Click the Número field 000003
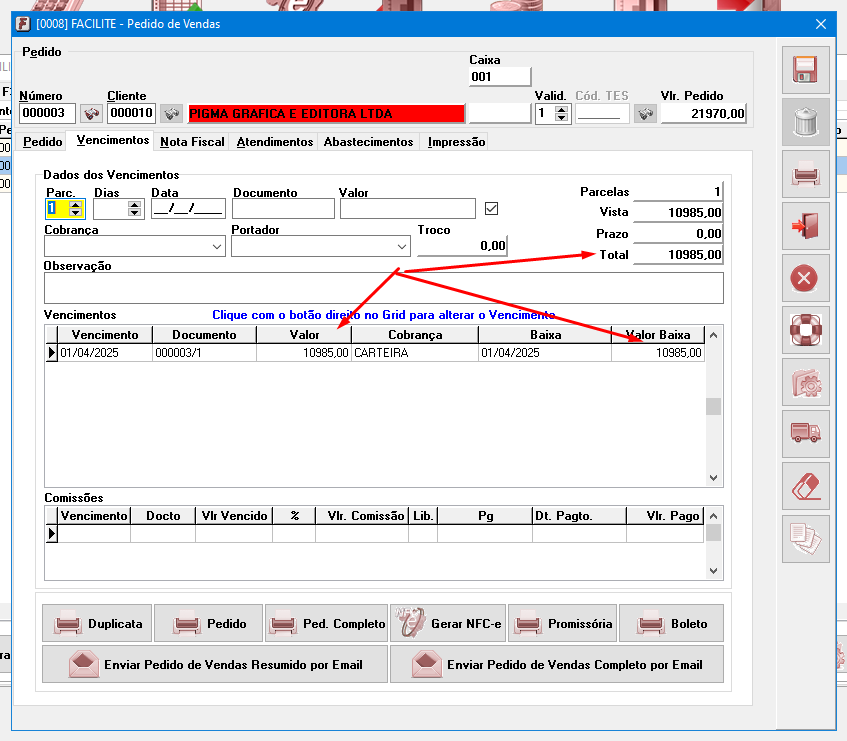The image size is (847, 741). tap(47, 113)
